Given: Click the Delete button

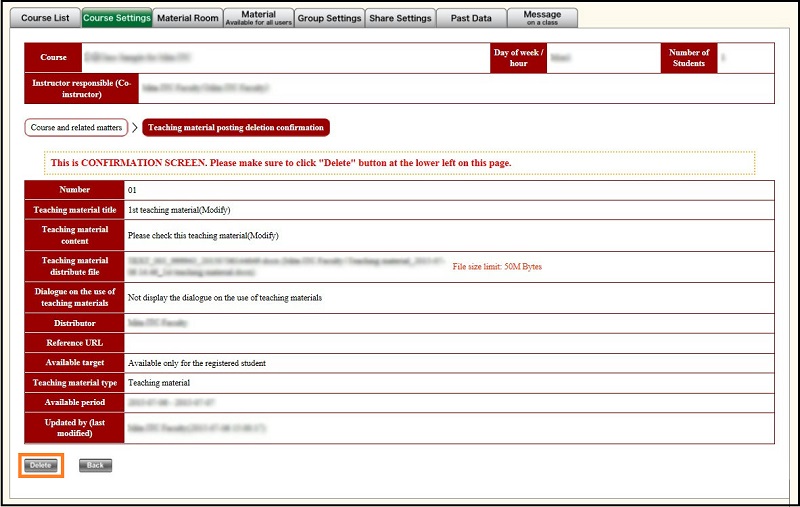Looking at the screenshot, I should (41, 465).
